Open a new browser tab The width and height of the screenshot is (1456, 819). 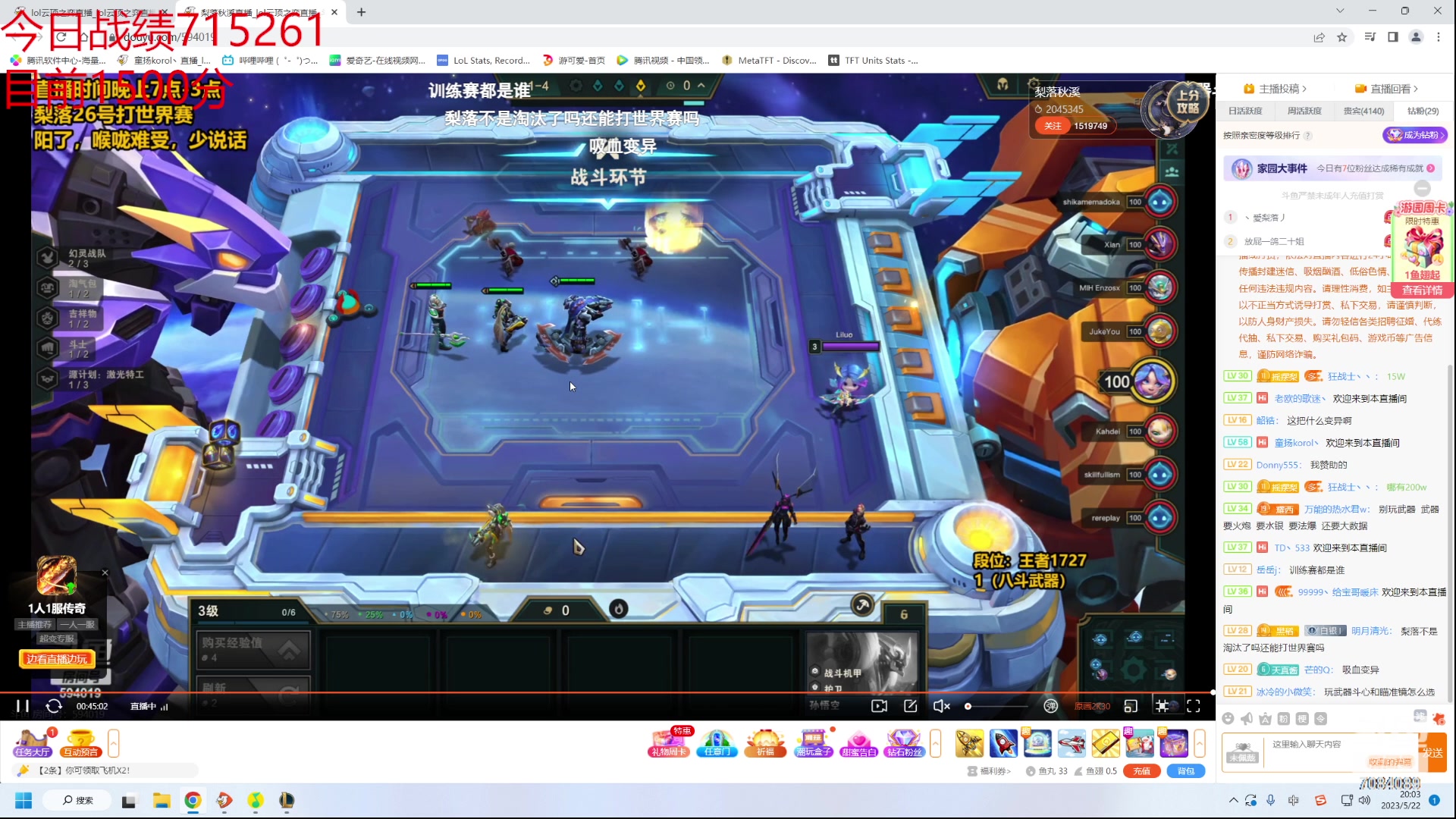coord(362,12)
